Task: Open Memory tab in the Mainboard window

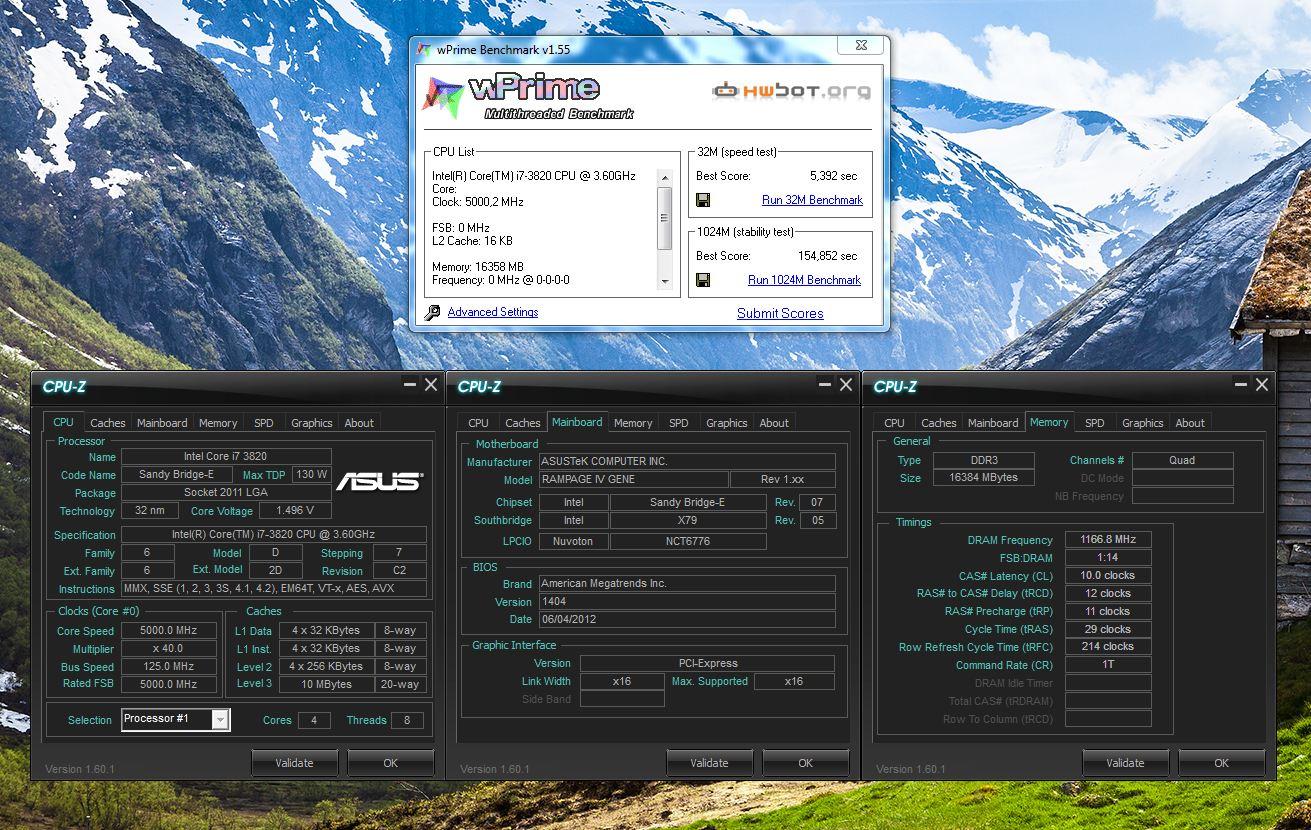Action: pos(633,423)
